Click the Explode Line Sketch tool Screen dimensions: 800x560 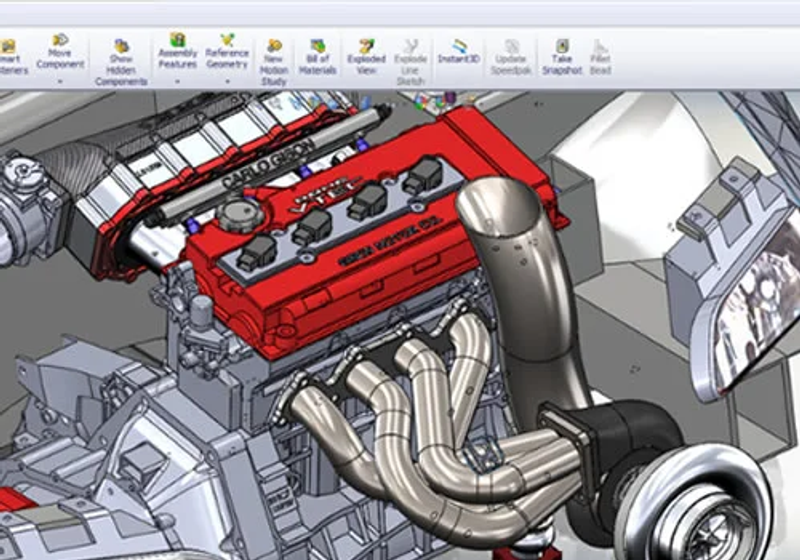410,62
